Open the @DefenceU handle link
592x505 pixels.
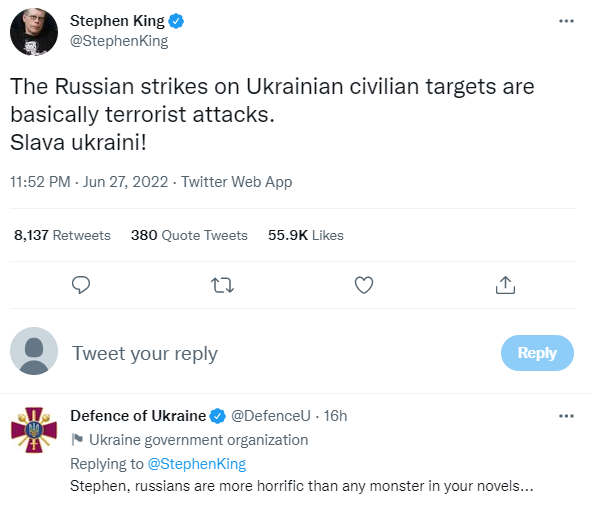pos(271,416)
